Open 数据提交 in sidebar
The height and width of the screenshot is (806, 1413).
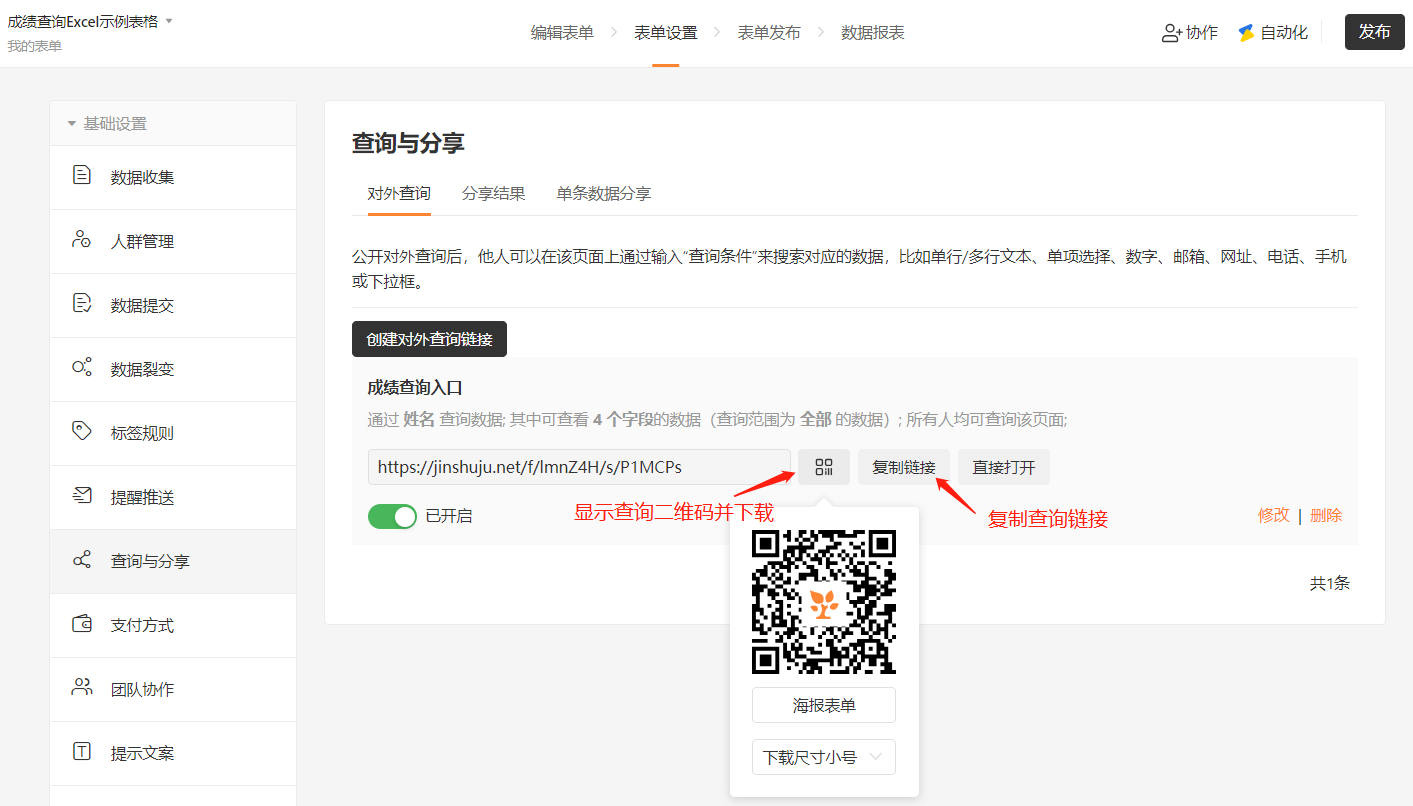[173, 305]
